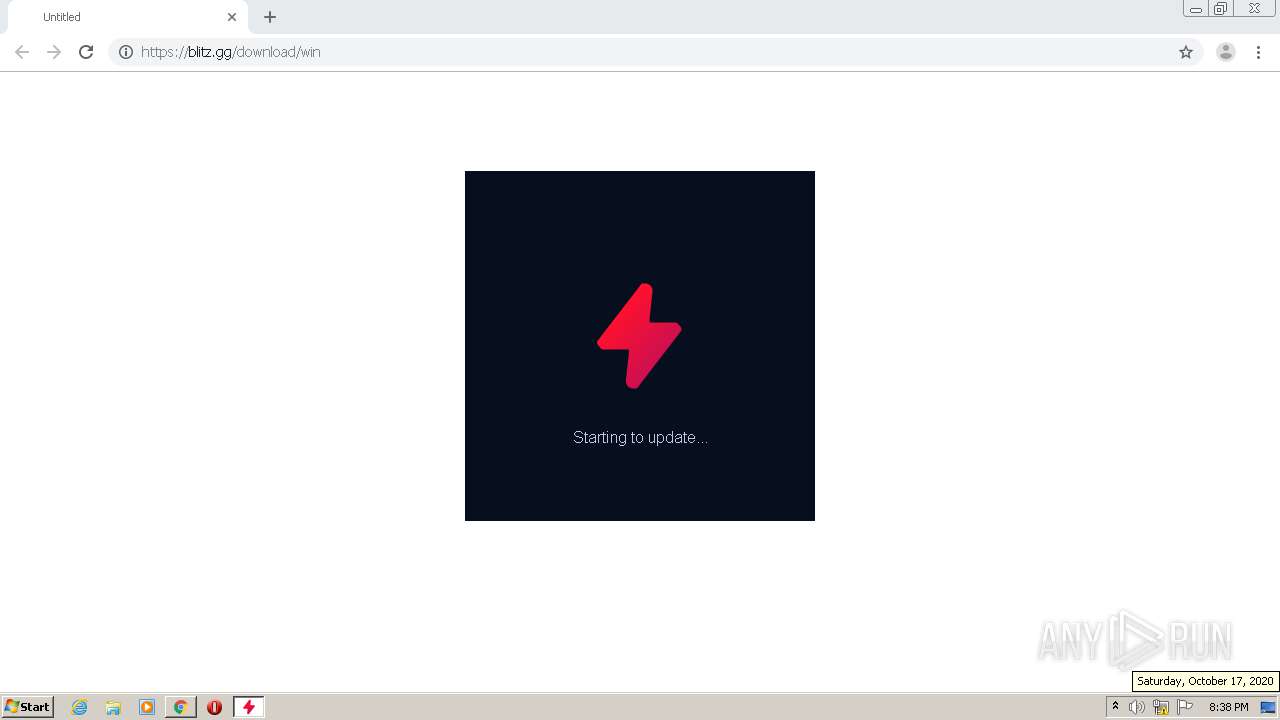Open Windows Media Player from taskbar

pyautogui.click(x=147, y=707)
